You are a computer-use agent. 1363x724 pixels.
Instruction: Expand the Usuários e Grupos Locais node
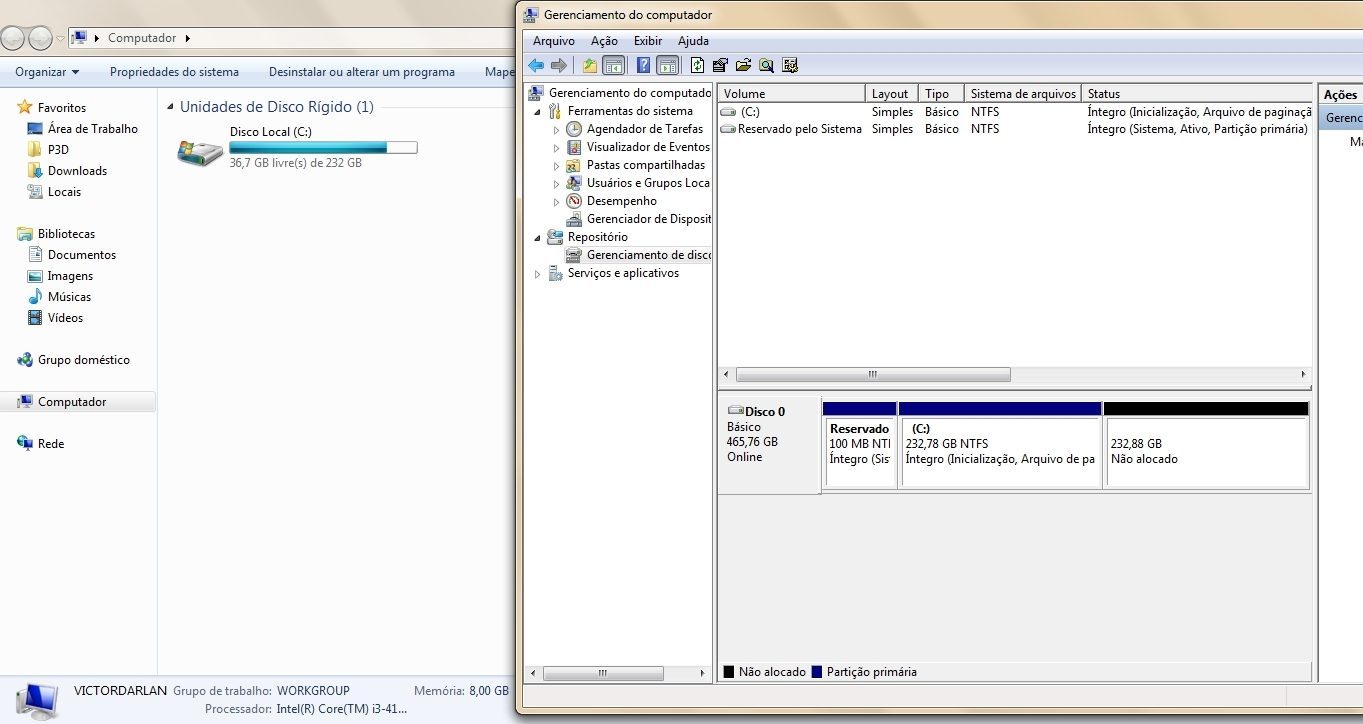[x=557, y=184]
